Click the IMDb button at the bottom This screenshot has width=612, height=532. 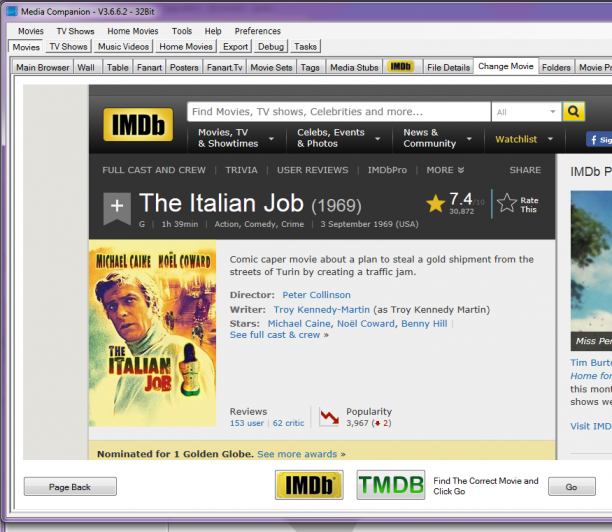(309, 485)
